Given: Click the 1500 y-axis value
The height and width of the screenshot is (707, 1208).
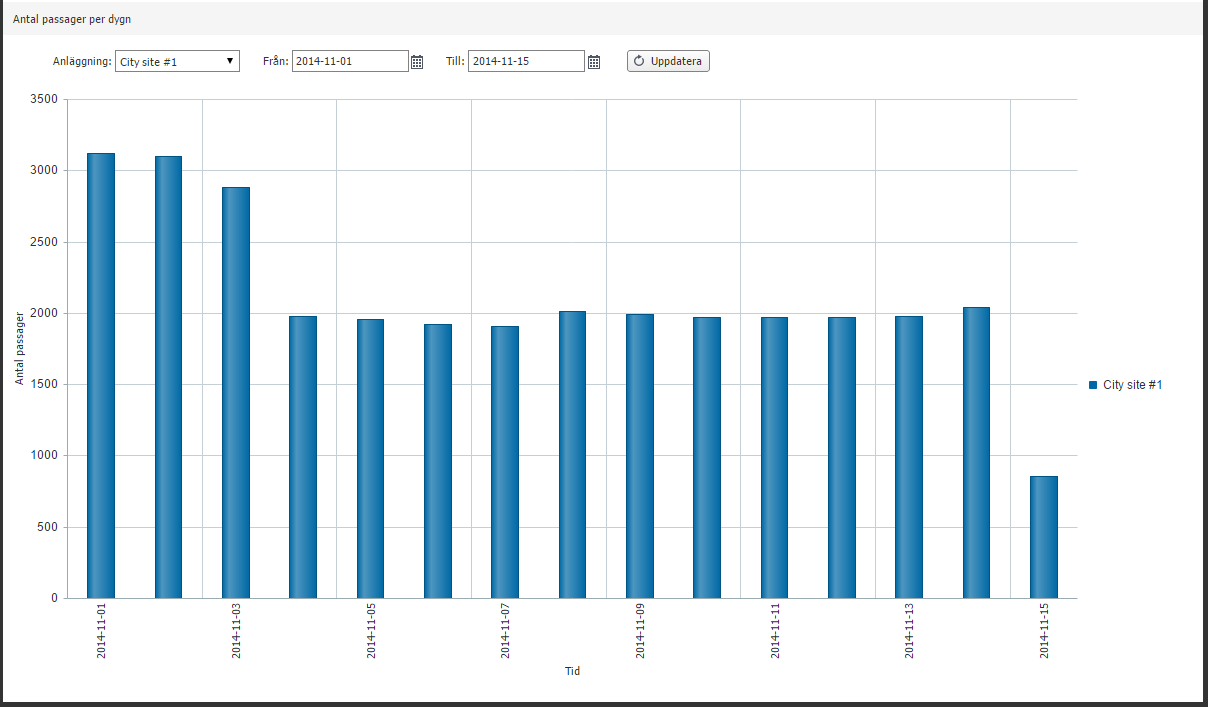Looking at the screenshot, I should pos(46,384).
